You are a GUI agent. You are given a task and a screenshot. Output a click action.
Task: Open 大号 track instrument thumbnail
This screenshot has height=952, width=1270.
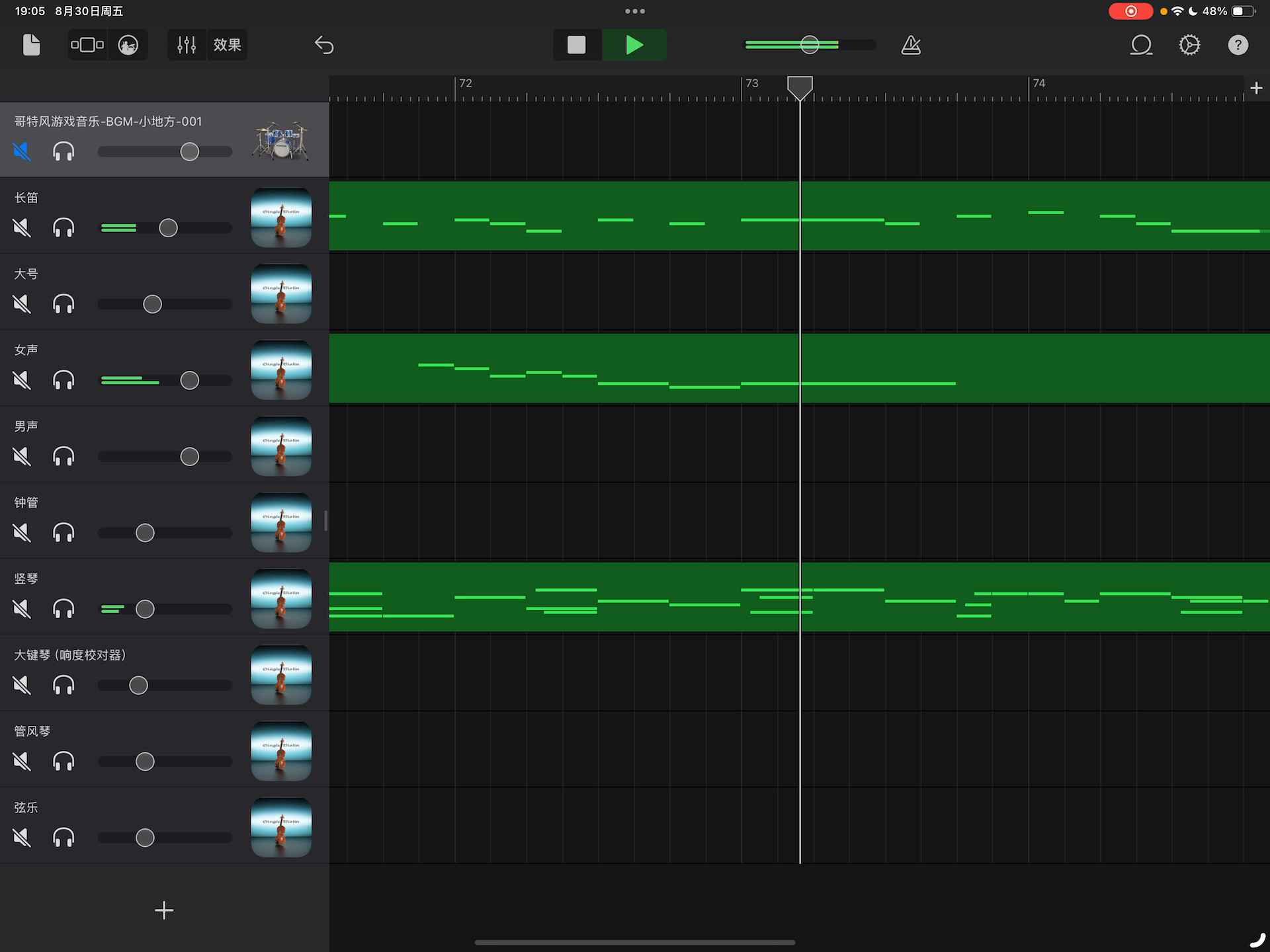click(x=281, y=294)
